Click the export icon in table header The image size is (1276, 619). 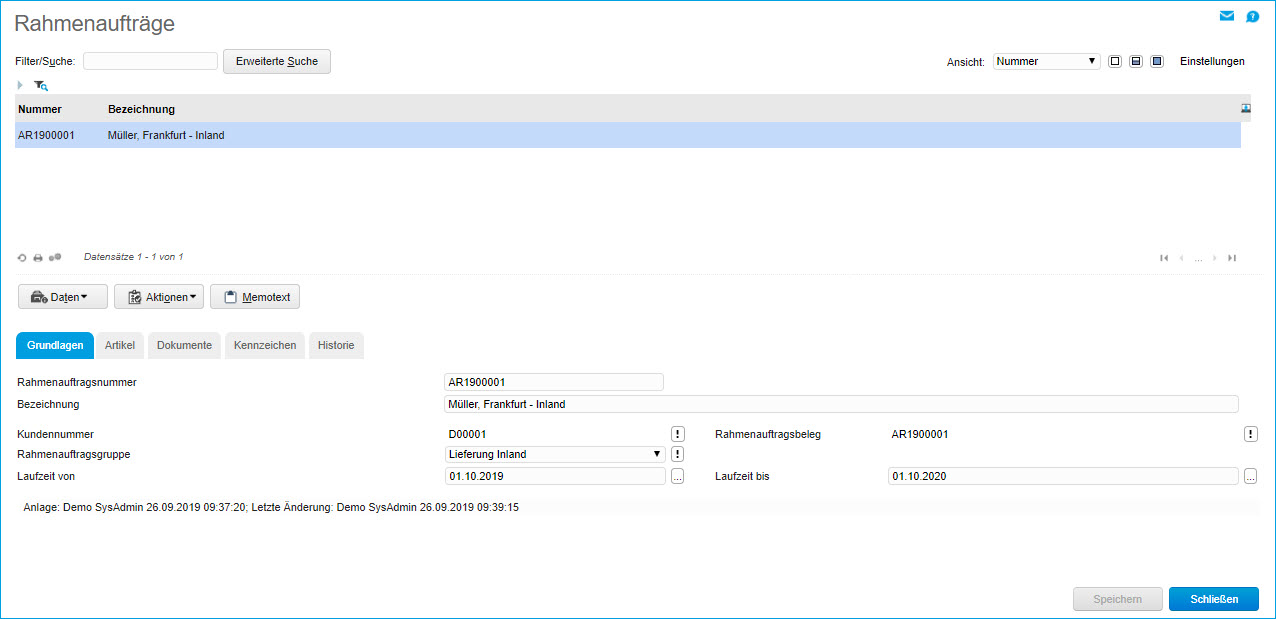pyautogui.click(x=1246, y=108)
